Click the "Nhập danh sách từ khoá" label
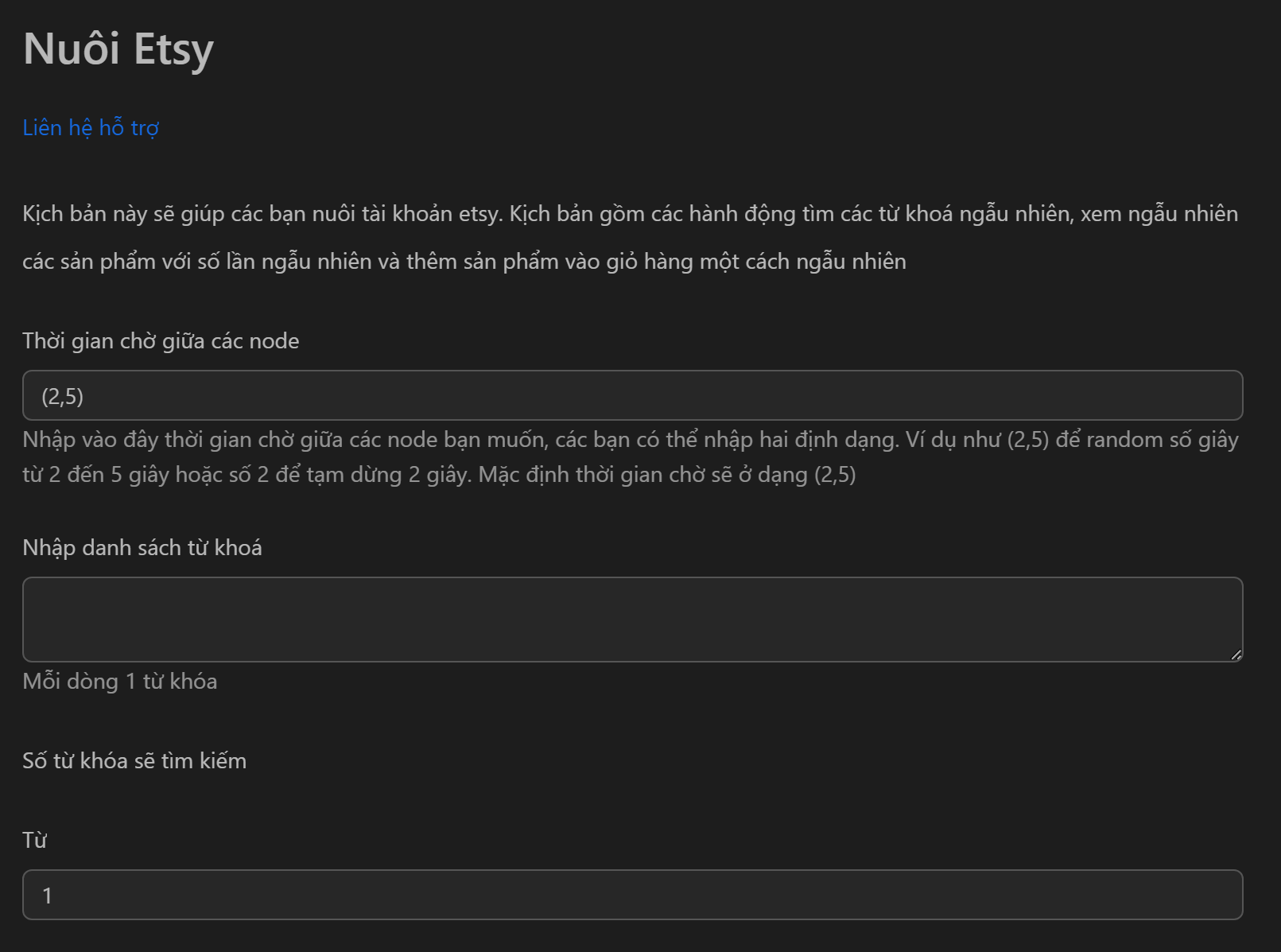Viewport: 1281px width, 952px height. (x=142, y=548)
